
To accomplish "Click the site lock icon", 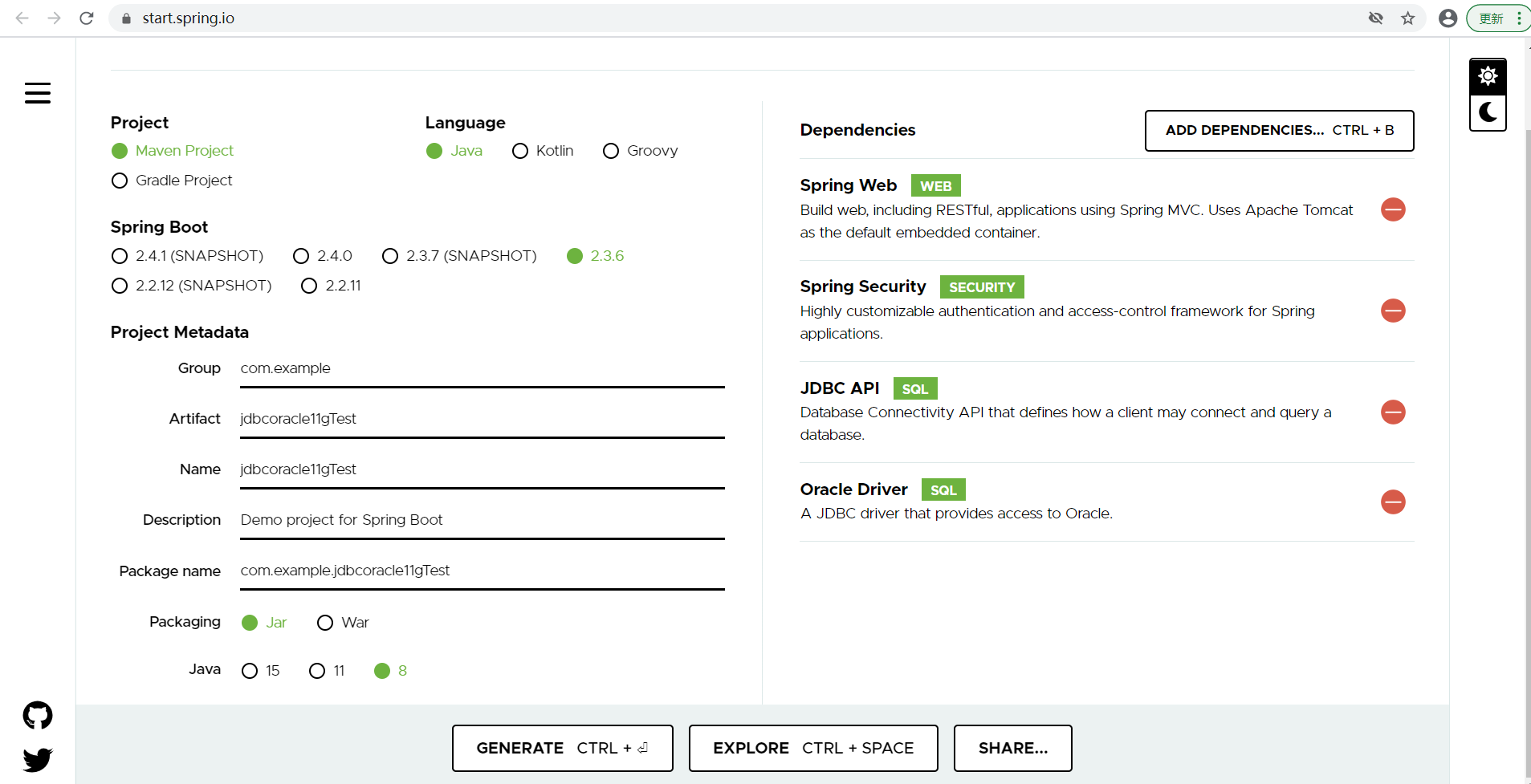I will click(126, 18).
